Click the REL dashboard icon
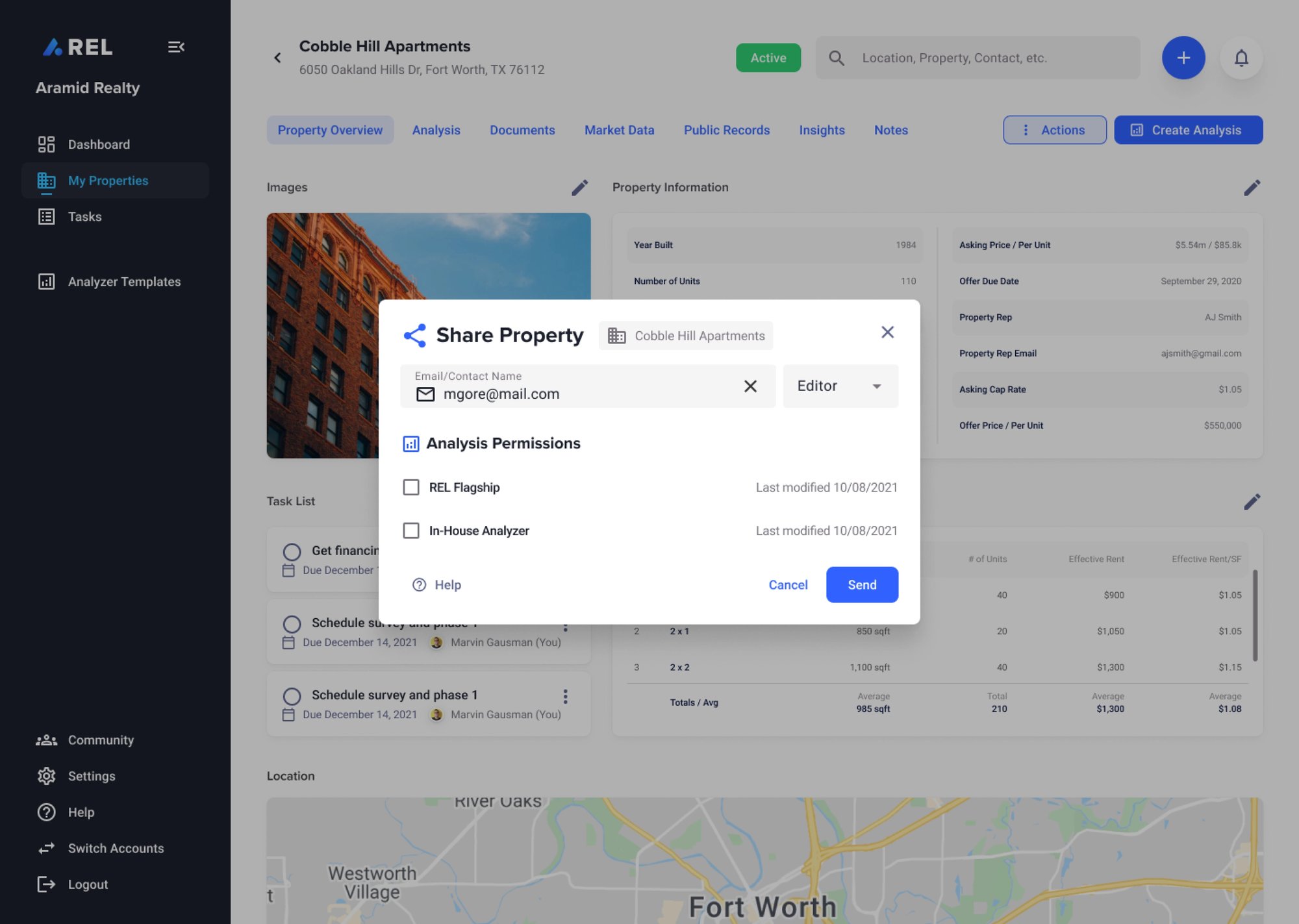The image size is (1299, 924). click(x=47, y=145)
